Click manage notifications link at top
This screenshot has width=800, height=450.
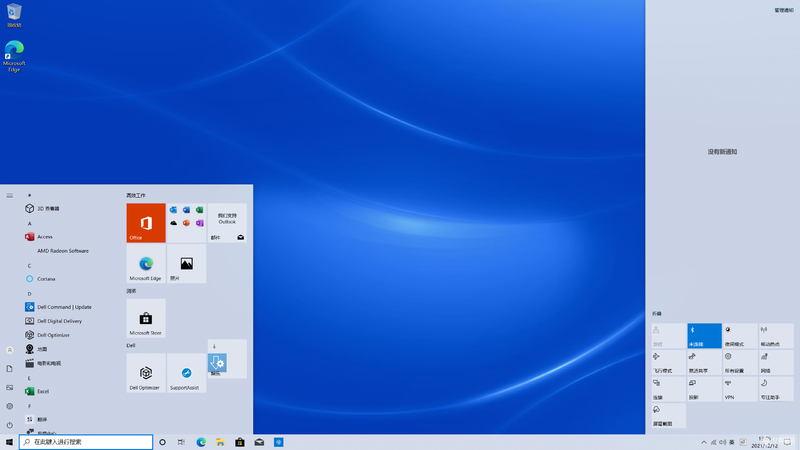(784, 10)
